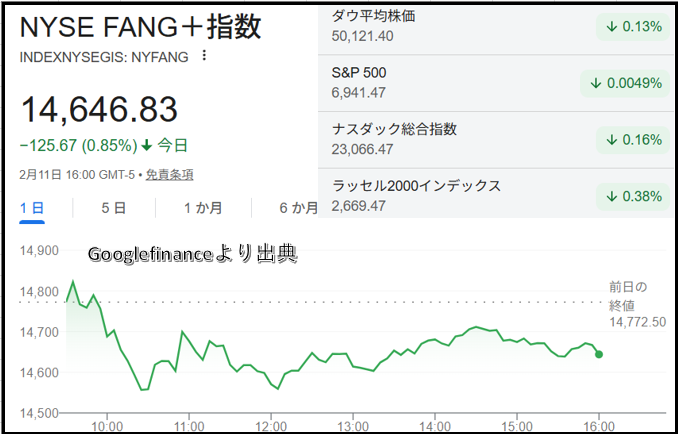Click the NYSE FANG+指数 title
The width and height of the screenshot is (678, 434).
(x=141, y=27)
